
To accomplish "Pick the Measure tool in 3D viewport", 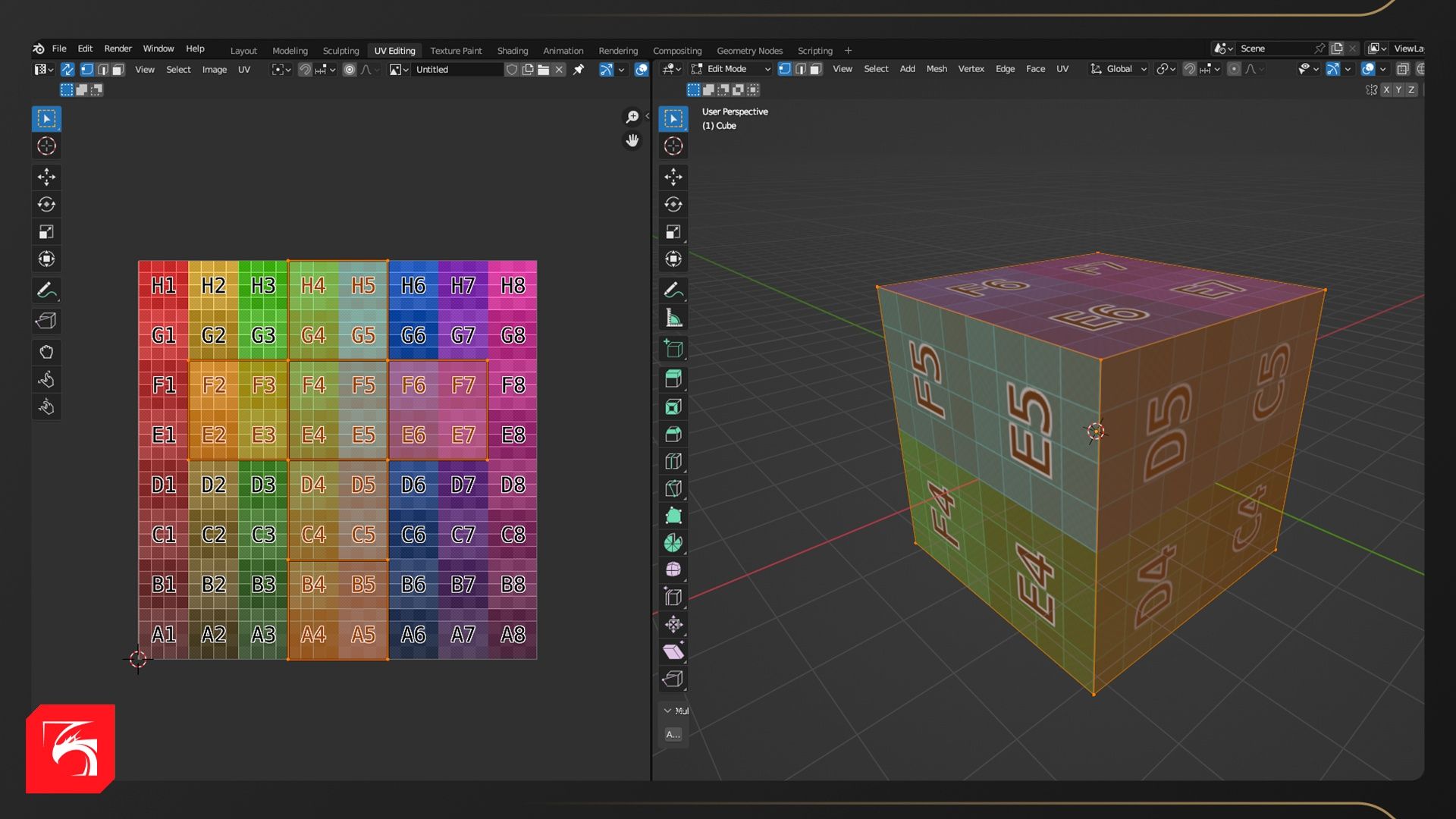I will point(673,318).
